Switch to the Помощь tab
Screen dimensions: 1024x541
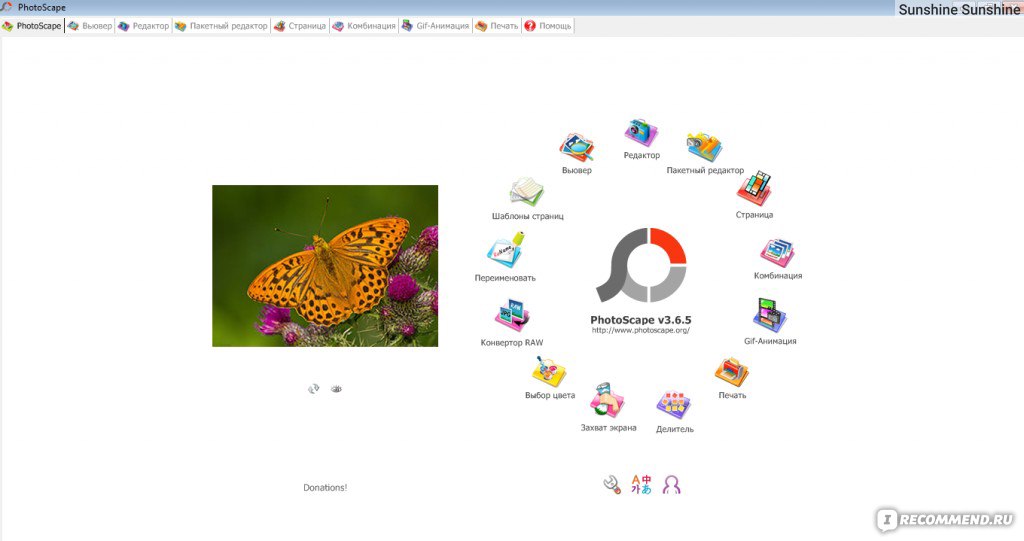coord(548,26)
